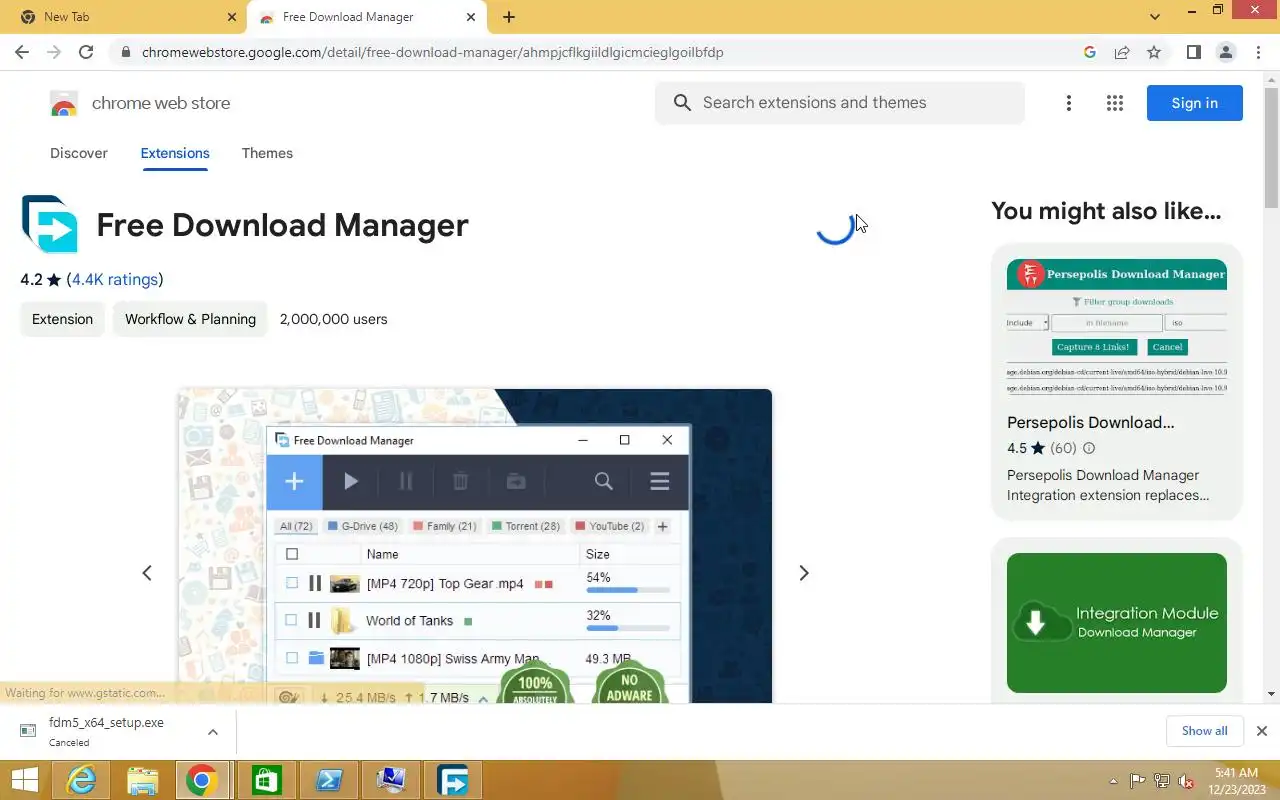The height and width of the screenshot is (800, 1280).
Task: Close the New Tab tab
Action: coord(232,17)
